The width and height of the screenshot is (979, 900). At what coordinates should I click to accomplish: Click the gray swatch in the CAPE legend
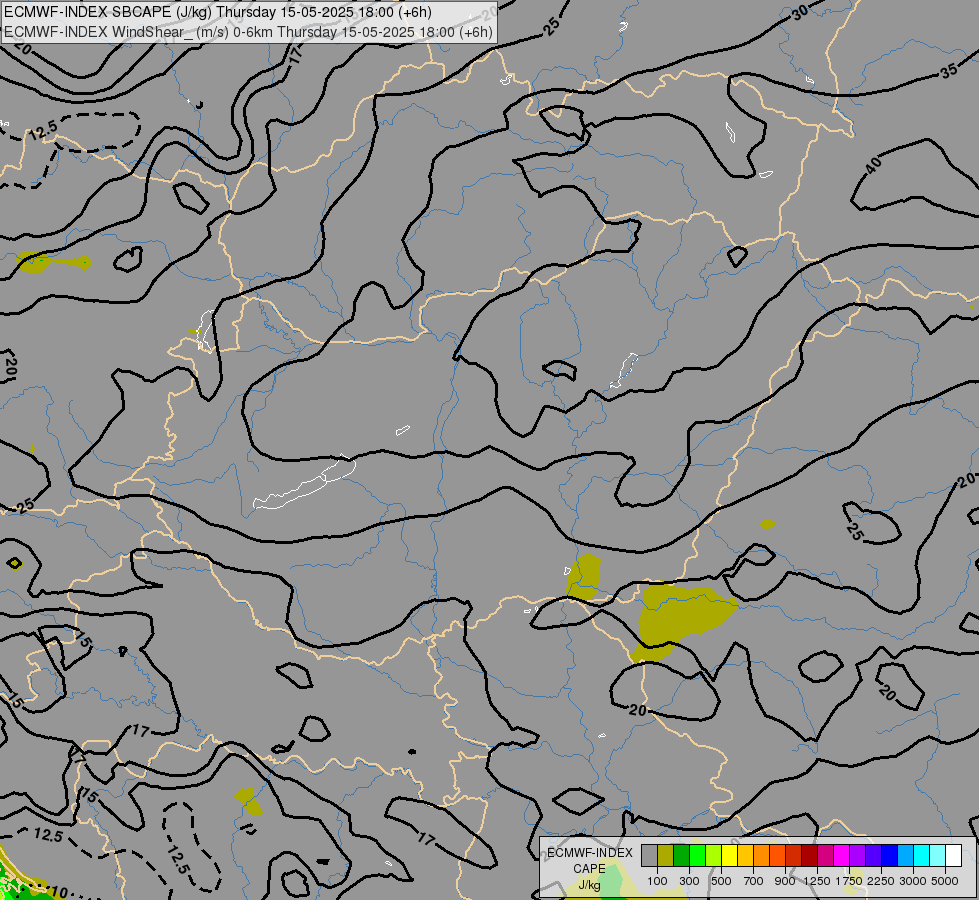[x=649, y=855]
